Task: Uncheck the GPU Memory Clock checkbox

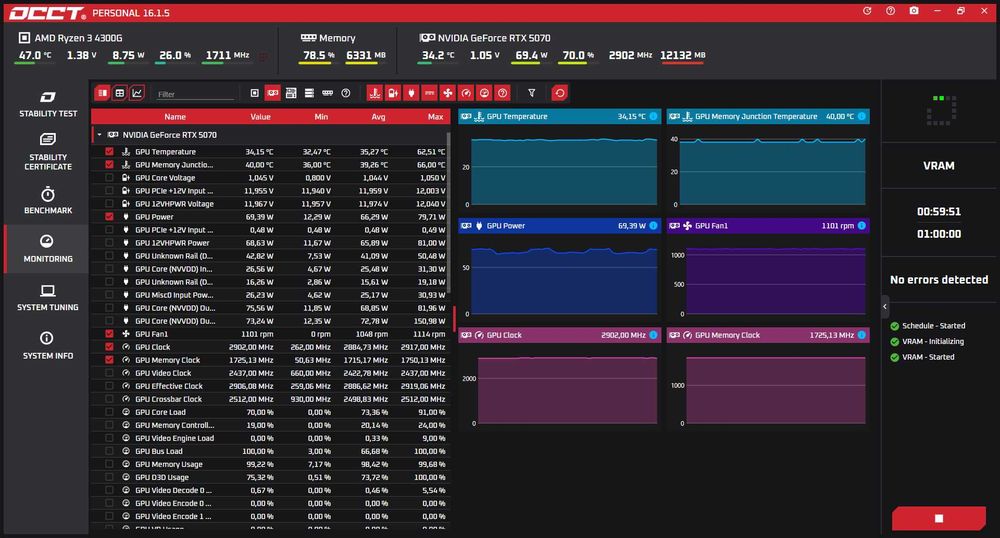Action: 109,360
